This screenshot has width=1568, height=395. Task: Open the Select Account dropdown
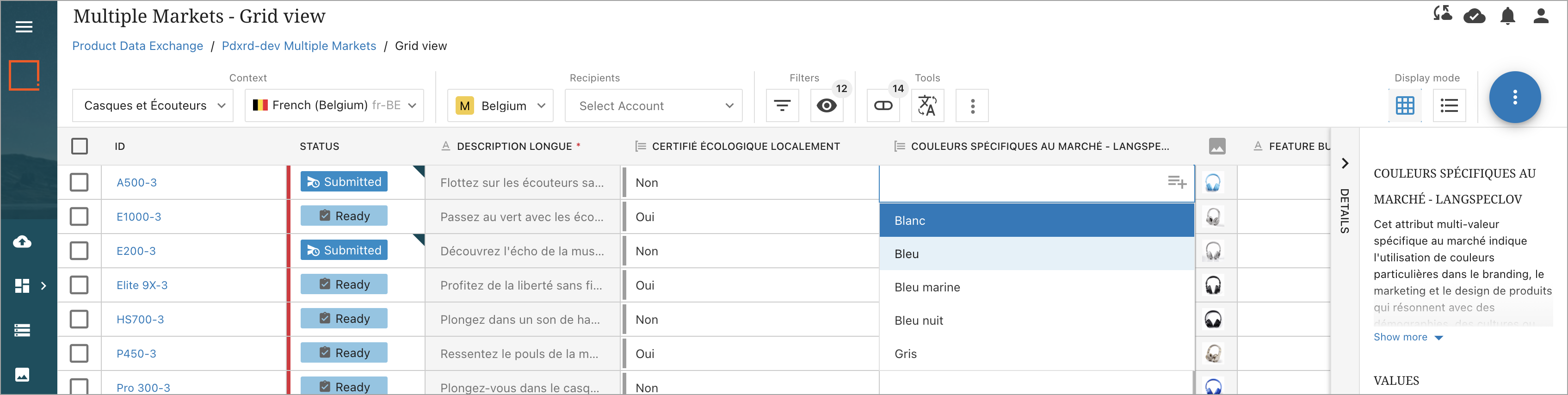click(x=653, y=106)
